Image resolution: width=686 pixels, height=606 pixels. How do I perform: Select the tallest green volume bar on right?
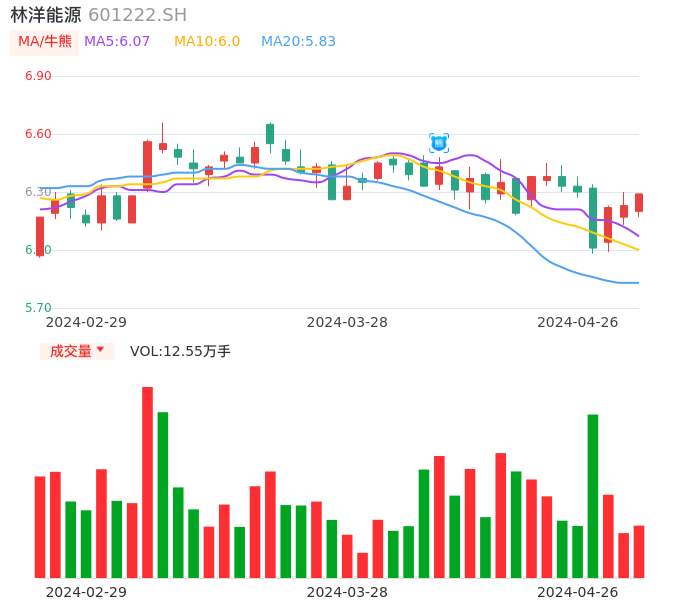pos(593,495)
